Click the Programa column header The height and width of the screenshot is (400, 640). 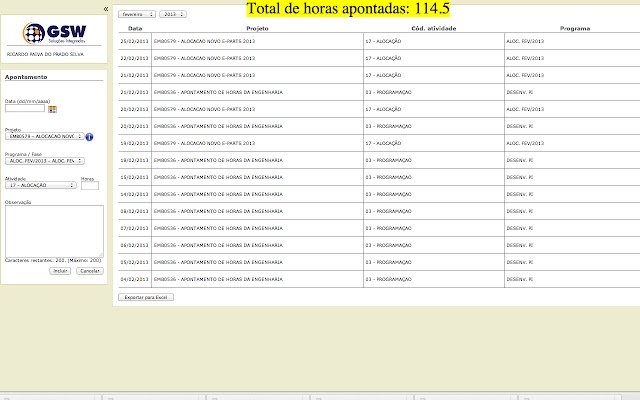pyautogui.click(x=575, y=29)
